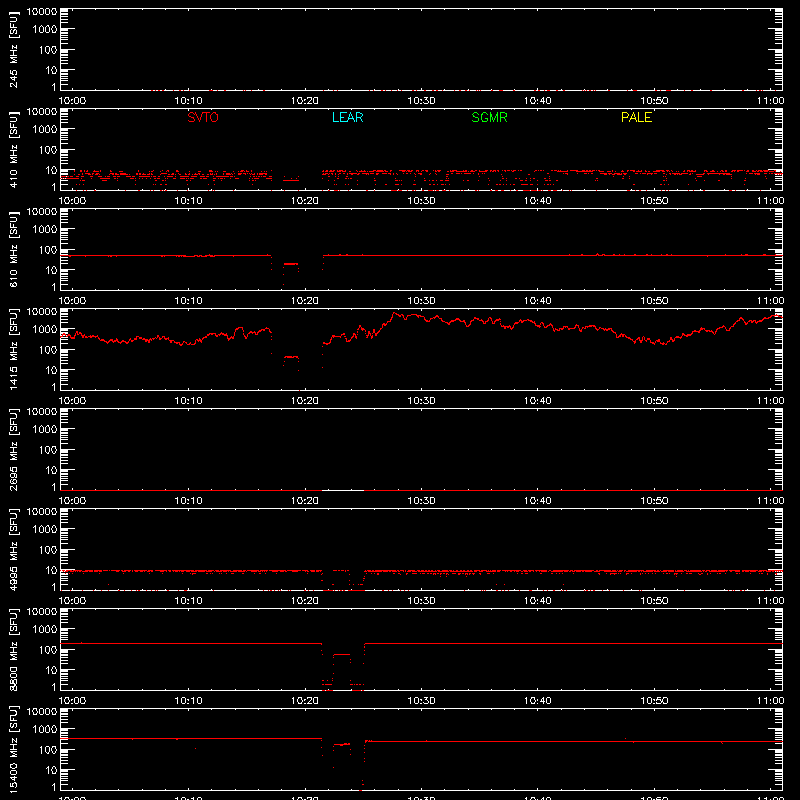The image size is (800, 800).
Task: Click the raised step inside 8800 MHz dropout
Action: [x=341, y=655]
